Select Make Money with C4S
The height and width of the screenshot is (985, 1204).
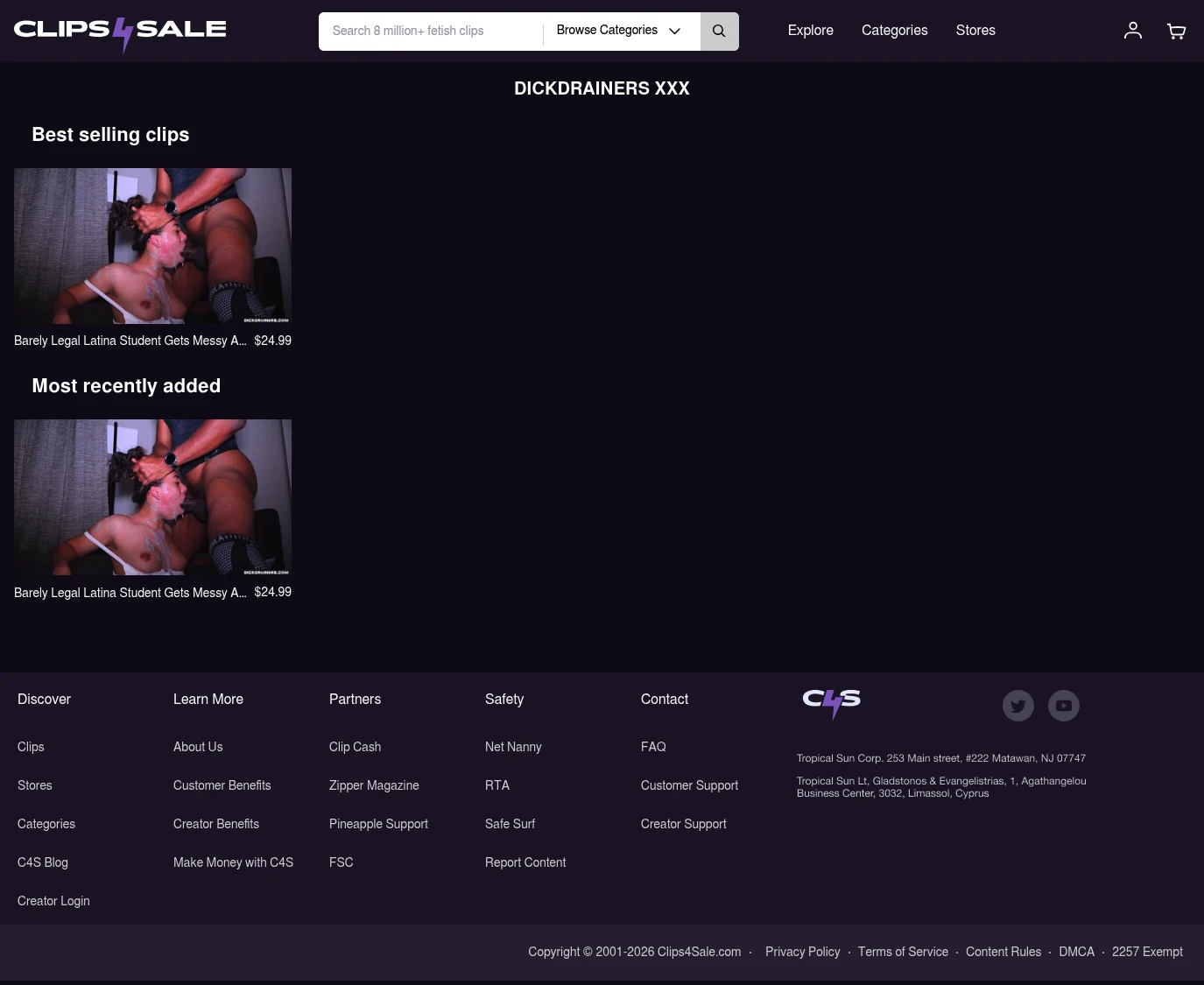pos(233,862)
